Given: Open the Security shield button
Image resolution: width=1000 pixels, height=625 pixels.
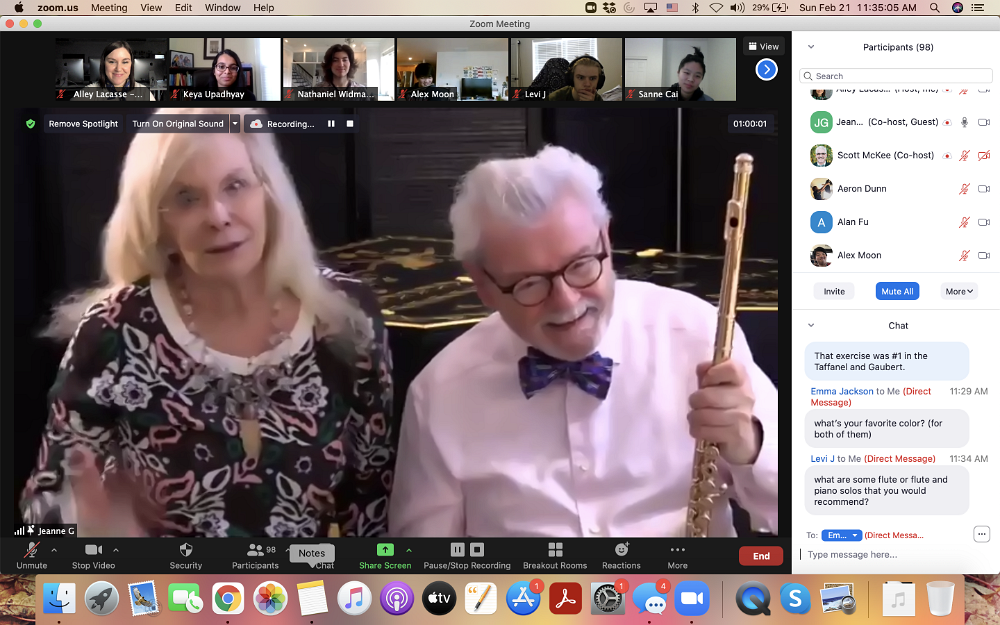Looking at the screenshot, I should pos(186,555).
